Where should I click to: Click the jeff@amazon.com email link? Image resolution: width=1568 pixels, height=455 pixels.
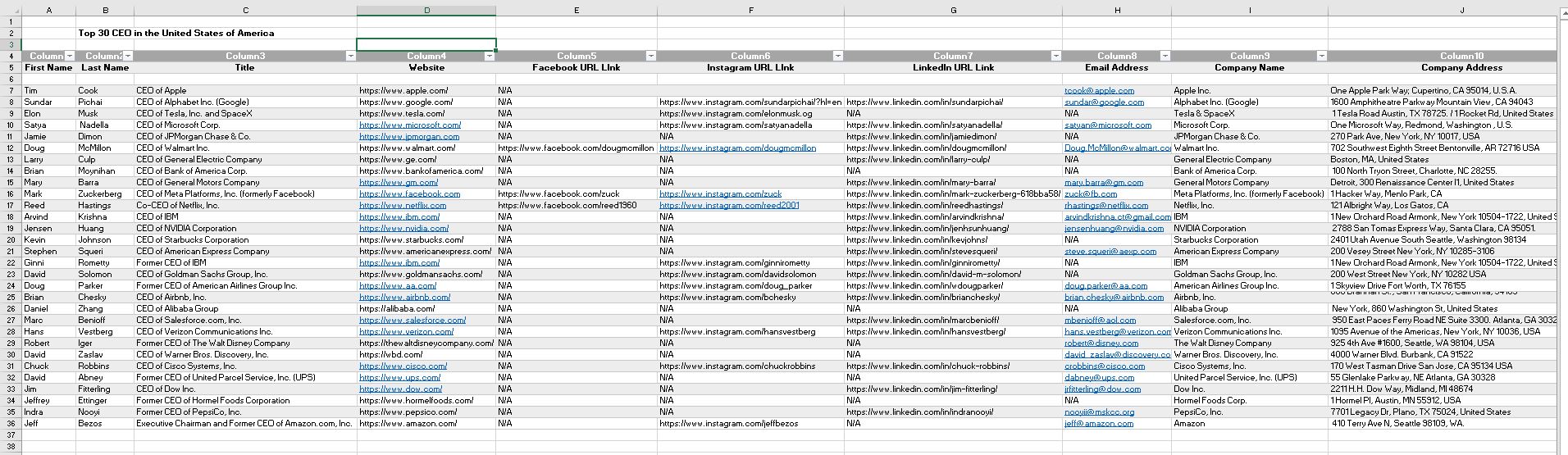click(x=1099, y=423)
